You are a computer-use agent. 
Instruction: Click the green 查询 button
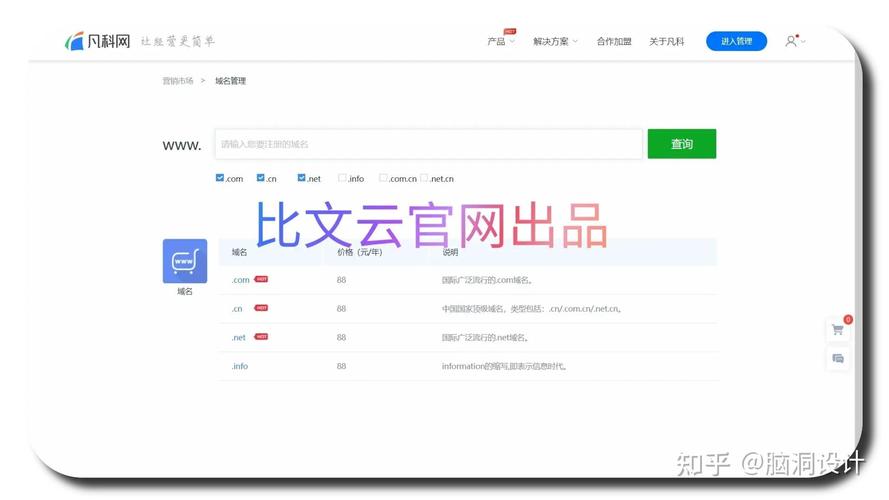click(x=681, y=144)
